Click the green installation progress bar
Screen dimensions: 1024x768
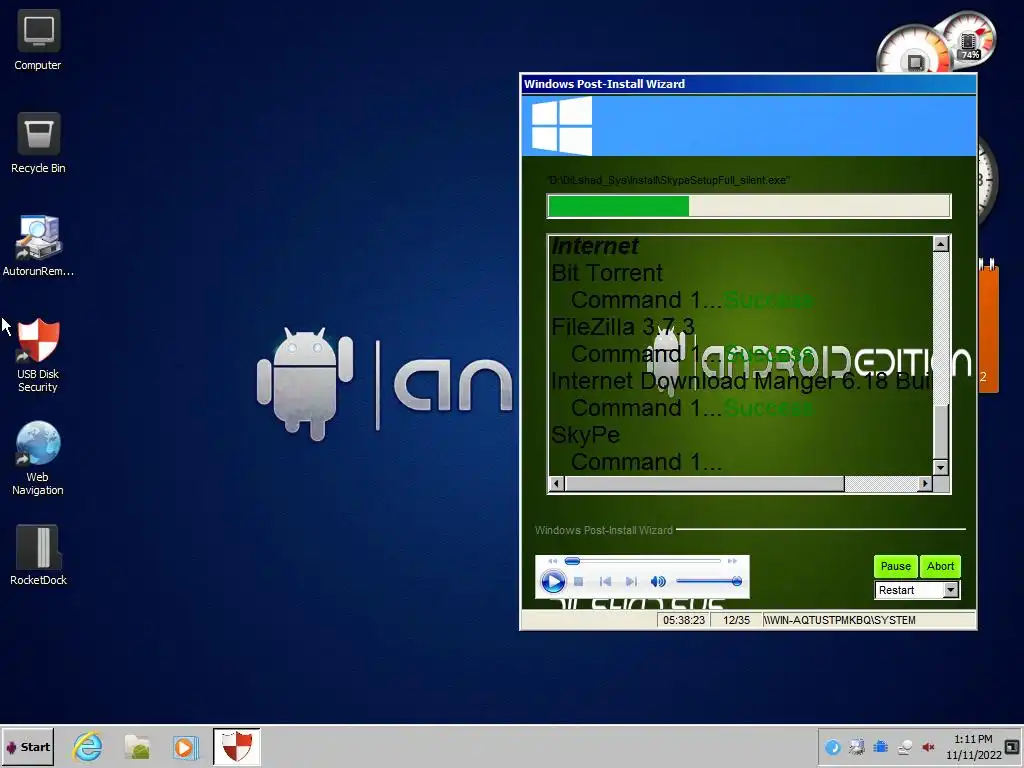tap(749, 206)
